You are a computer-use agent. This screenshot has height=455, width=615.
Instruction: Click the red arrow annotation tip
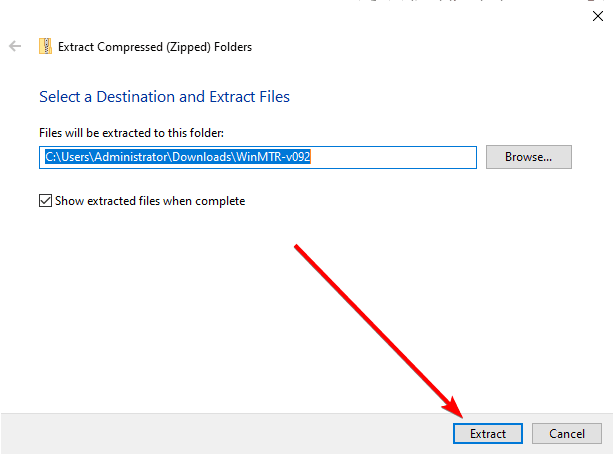[461, 415]
